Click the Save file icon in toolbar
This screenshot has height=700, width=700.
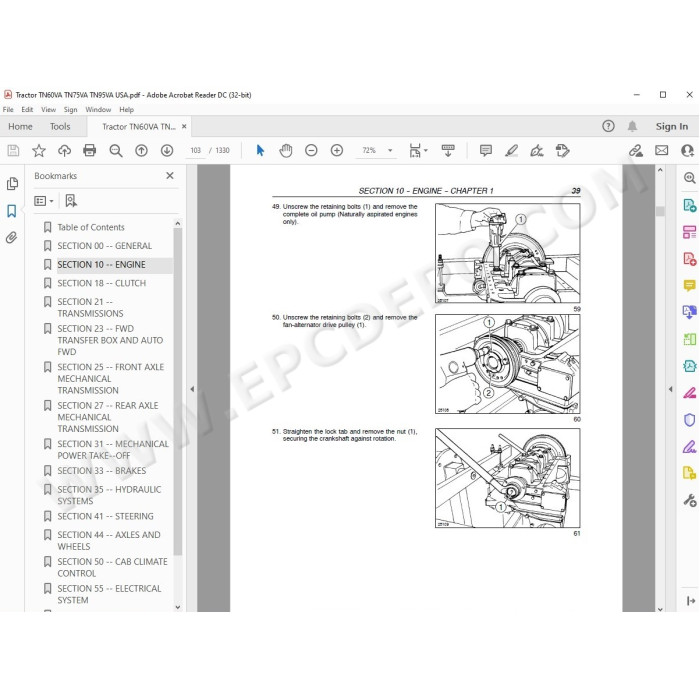(x=13, y=150)
